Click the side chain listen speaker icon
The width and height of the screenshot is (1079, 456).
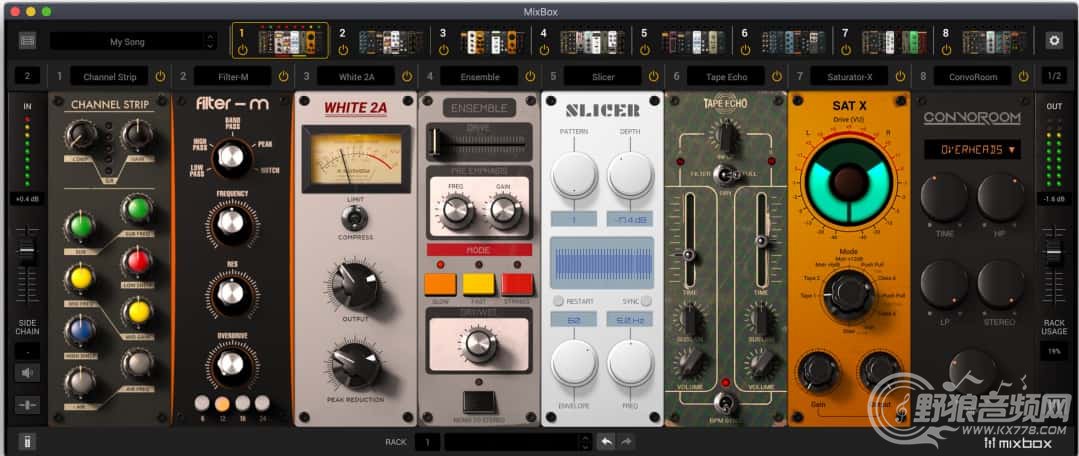(x=28, y=373)
